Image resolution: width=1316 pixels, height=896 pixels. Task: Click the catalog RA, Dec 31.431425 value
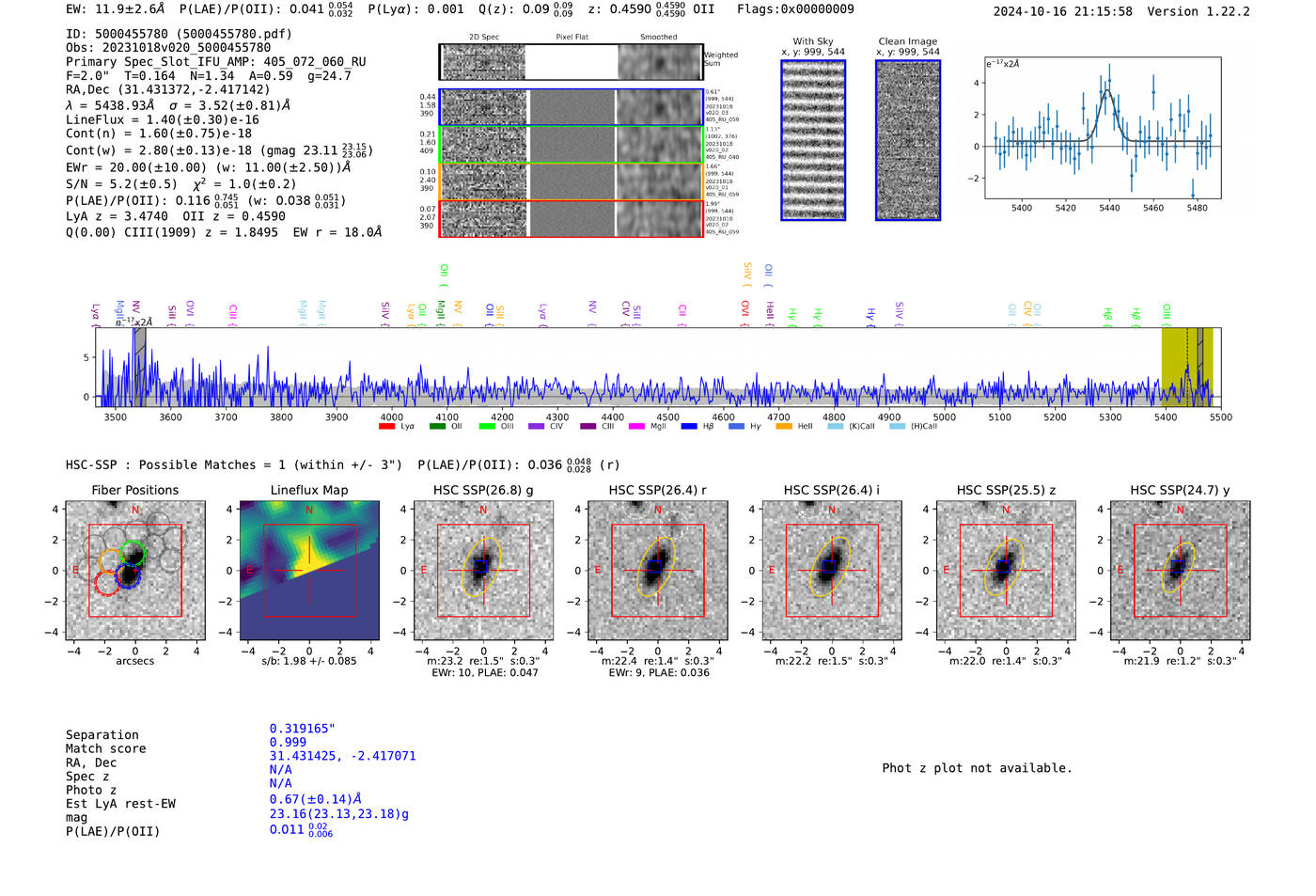point(342,756)
